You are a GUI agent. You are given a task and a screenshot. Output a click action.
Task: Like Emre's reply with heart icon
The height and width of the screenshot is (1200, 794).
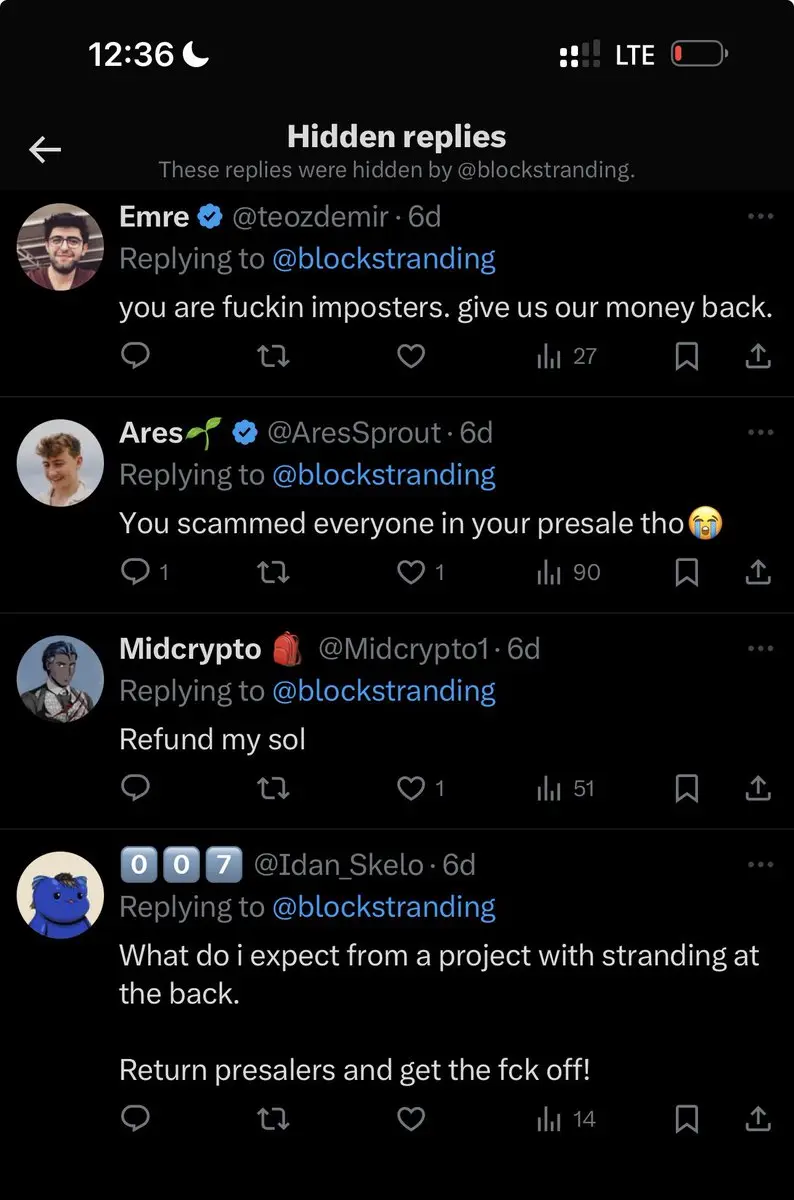coord(411,356)
